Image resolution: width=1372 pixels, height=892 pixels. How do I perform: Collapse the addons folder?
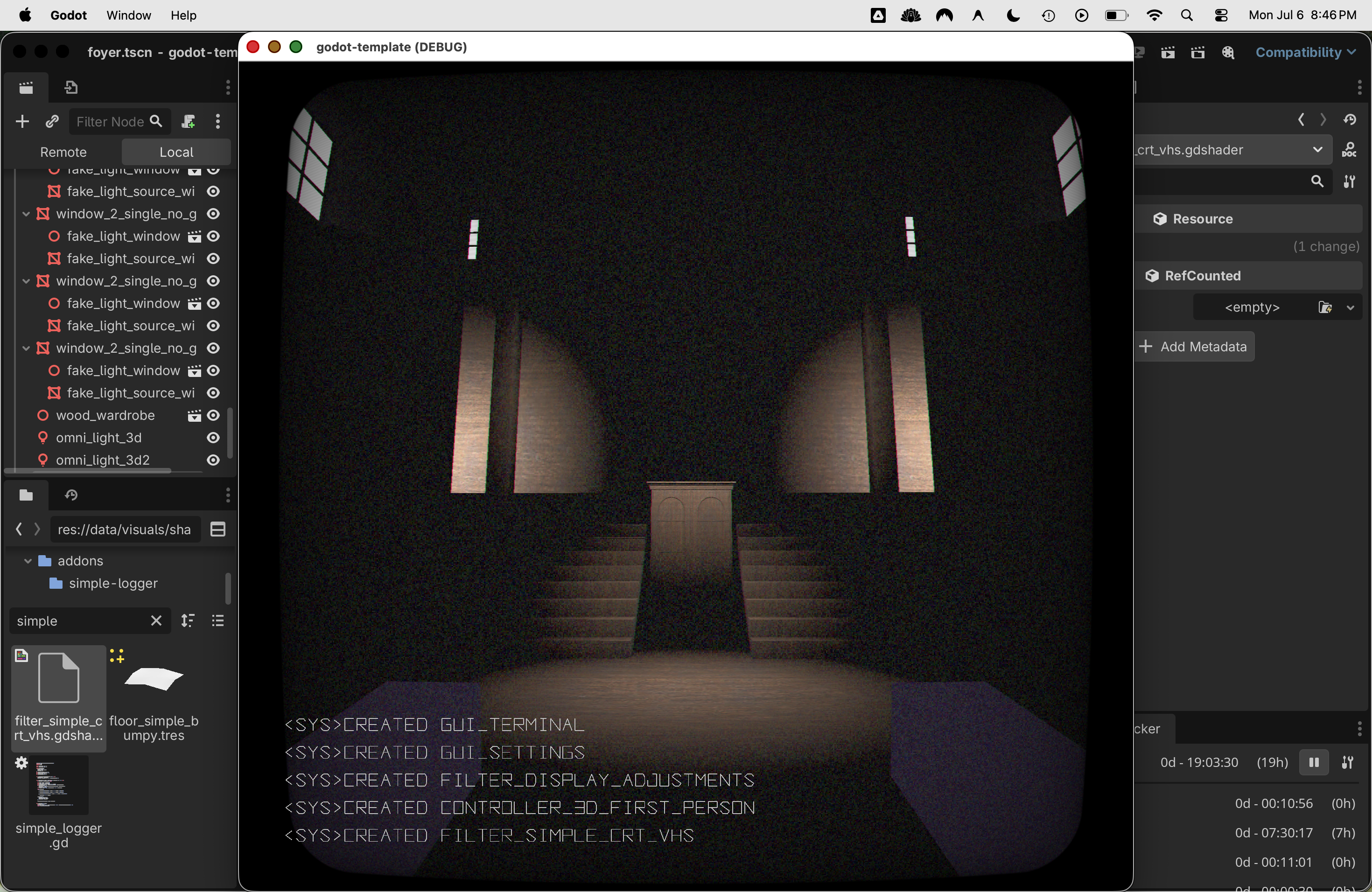tap(27, 561)
